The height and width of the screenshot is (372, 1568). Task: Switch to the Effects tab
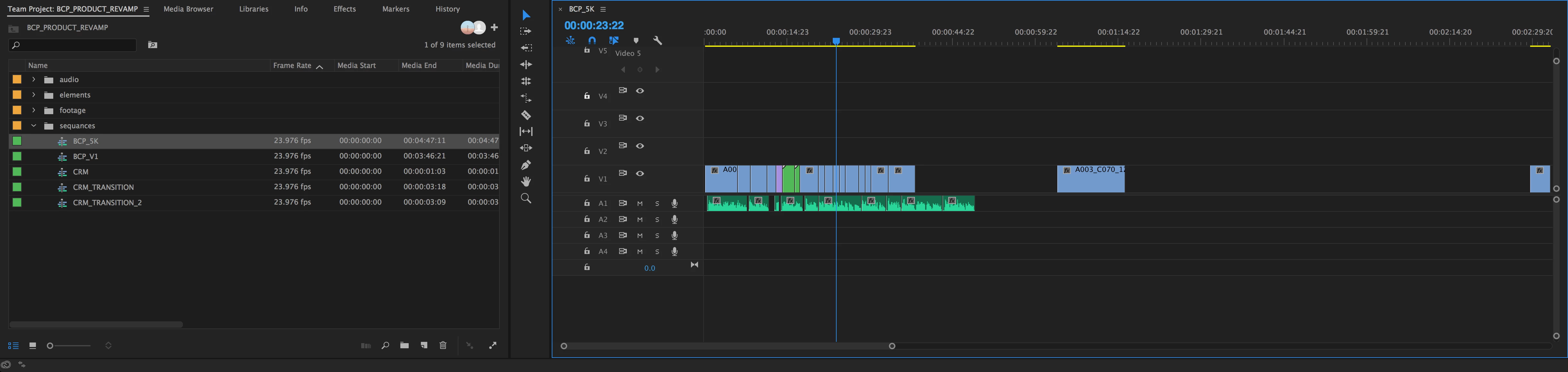pyautogui.click(x=345, y=9)
